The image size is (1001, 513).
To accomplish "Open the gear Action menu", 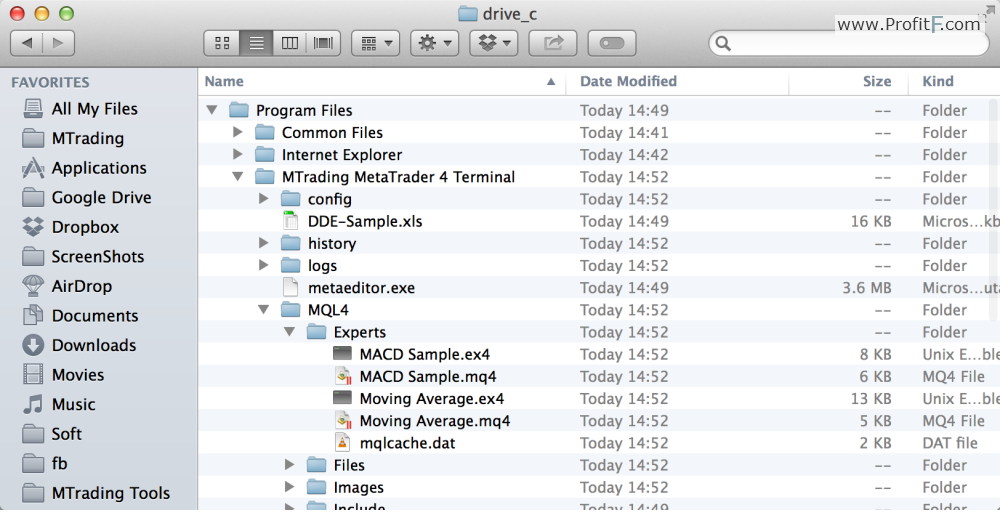I will pos(434,43).
